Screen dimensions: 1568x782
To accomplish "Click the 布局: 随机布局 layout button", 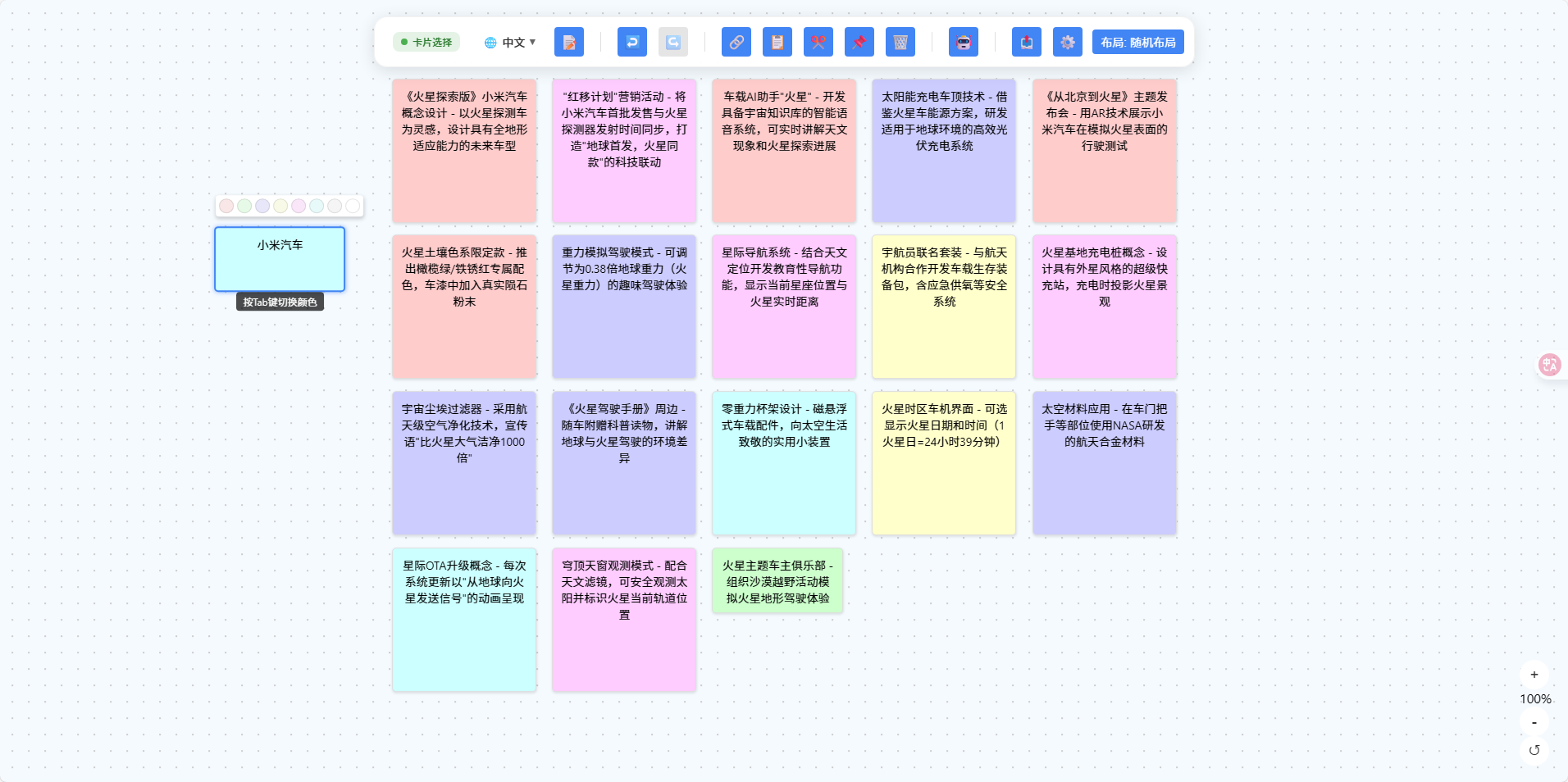I will 1138,42.
